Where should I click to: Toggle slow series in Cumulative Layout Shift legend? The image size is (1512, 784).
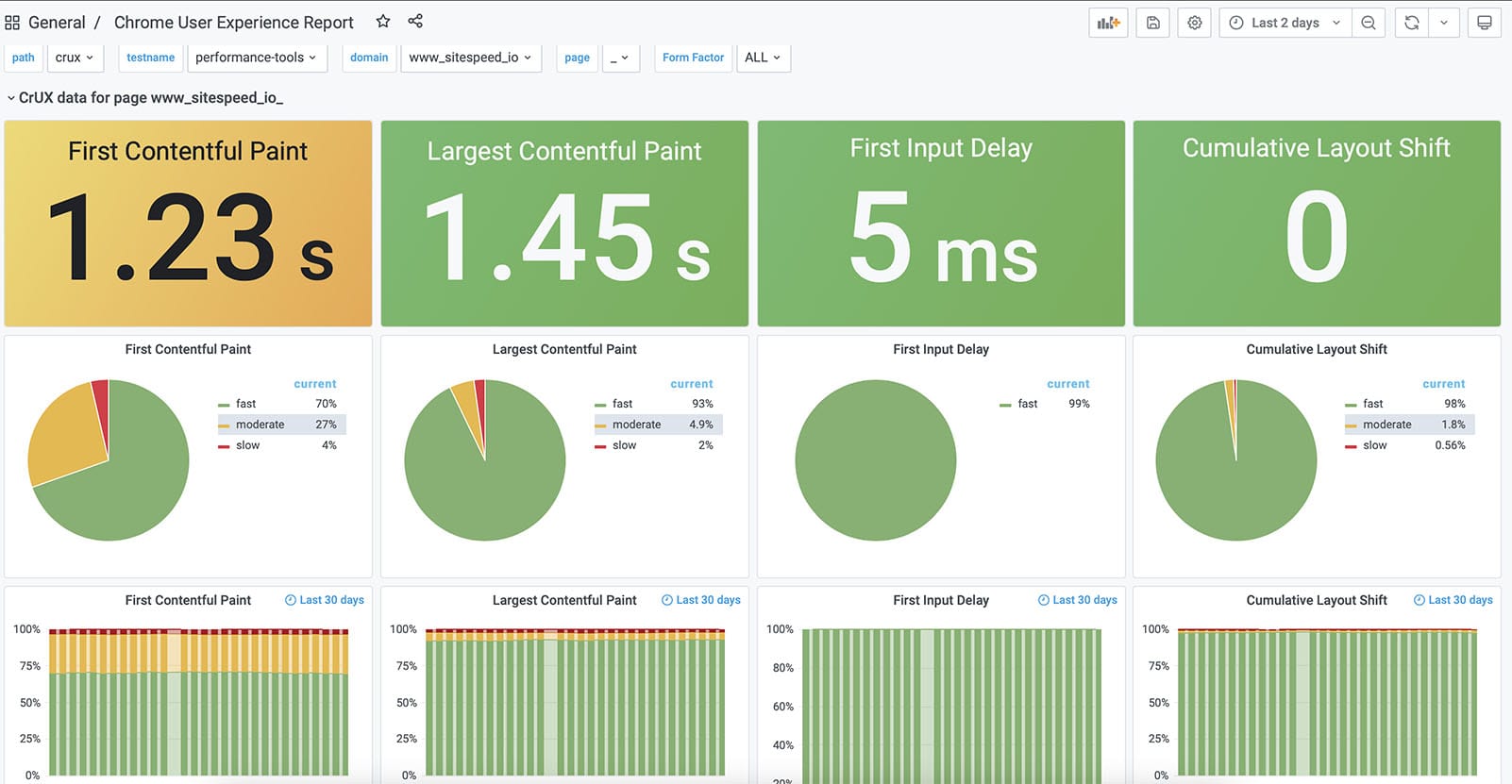point(1374,445)
